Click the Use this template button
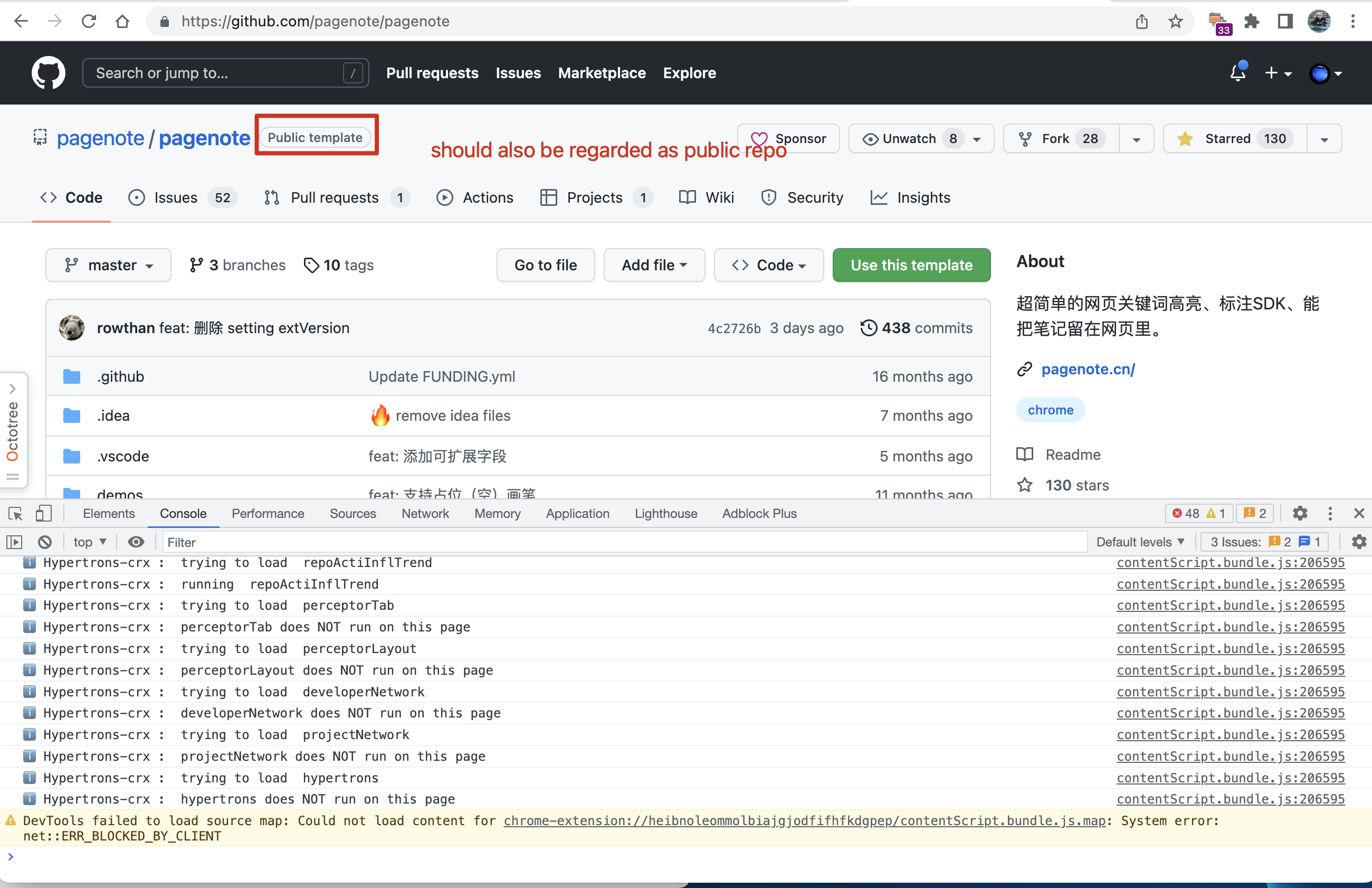This screenshot has width=1372, height=888. point(911,264)
